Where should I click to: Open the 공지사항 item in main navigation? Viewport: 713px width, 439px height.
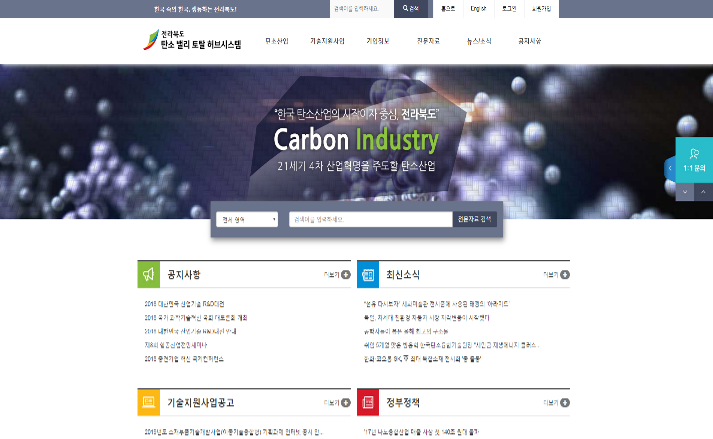pyautogui.click(x=529, y=41)
